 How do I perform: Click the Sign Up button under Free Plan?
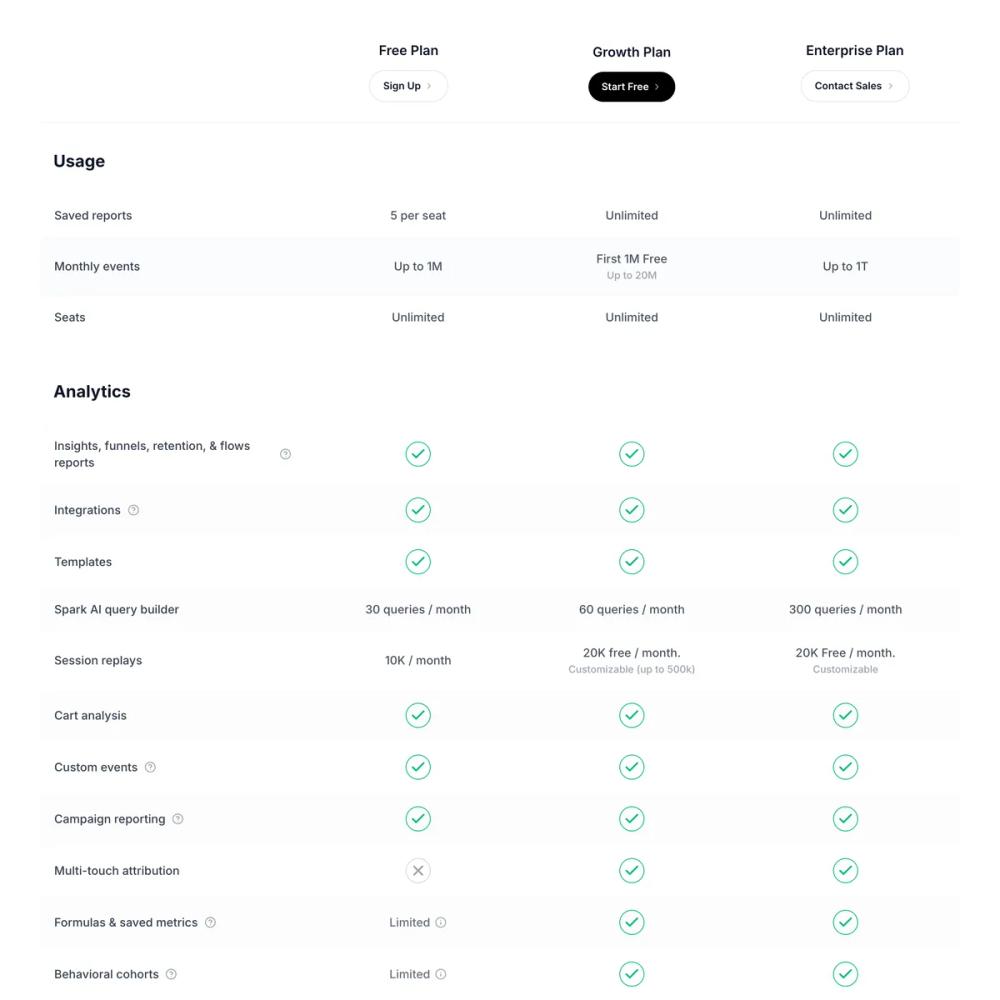click(x=408, y=86)
